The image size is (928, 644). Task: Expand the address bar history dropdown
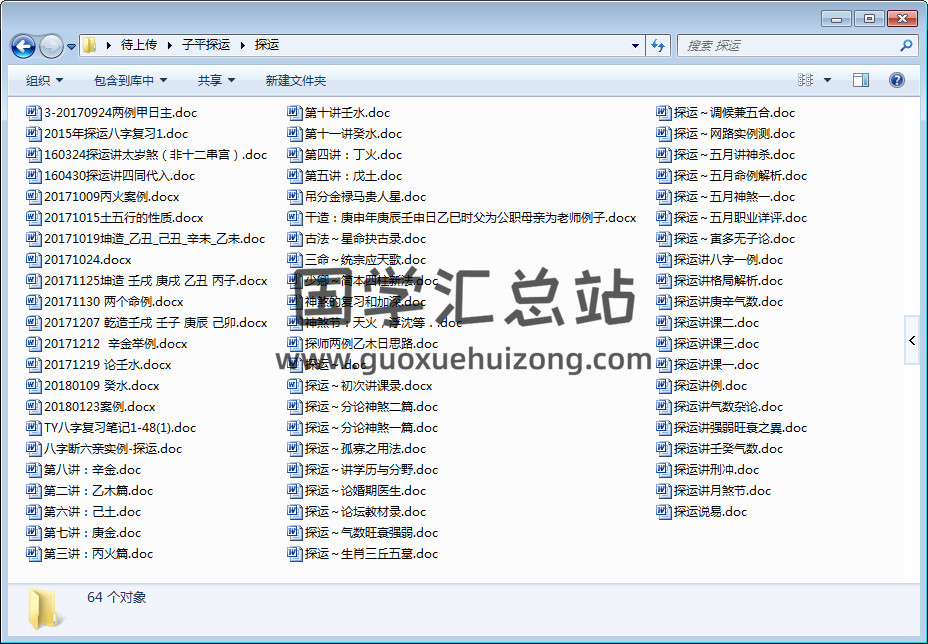tap(636, 46)
